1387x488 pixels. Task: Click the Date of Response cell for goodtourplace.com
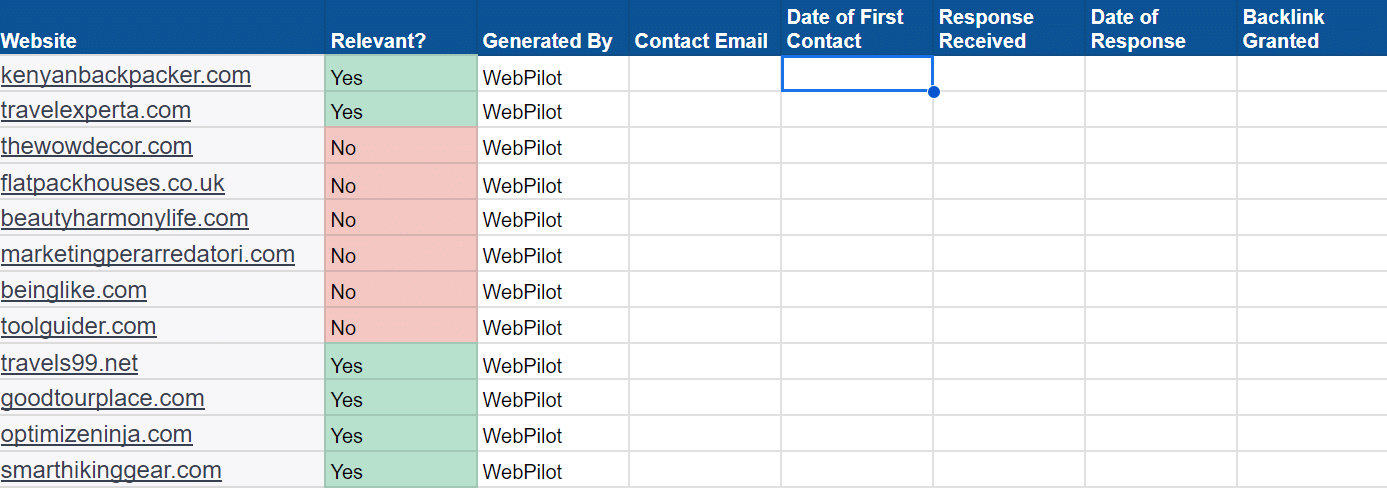(x=1161, y=399)
